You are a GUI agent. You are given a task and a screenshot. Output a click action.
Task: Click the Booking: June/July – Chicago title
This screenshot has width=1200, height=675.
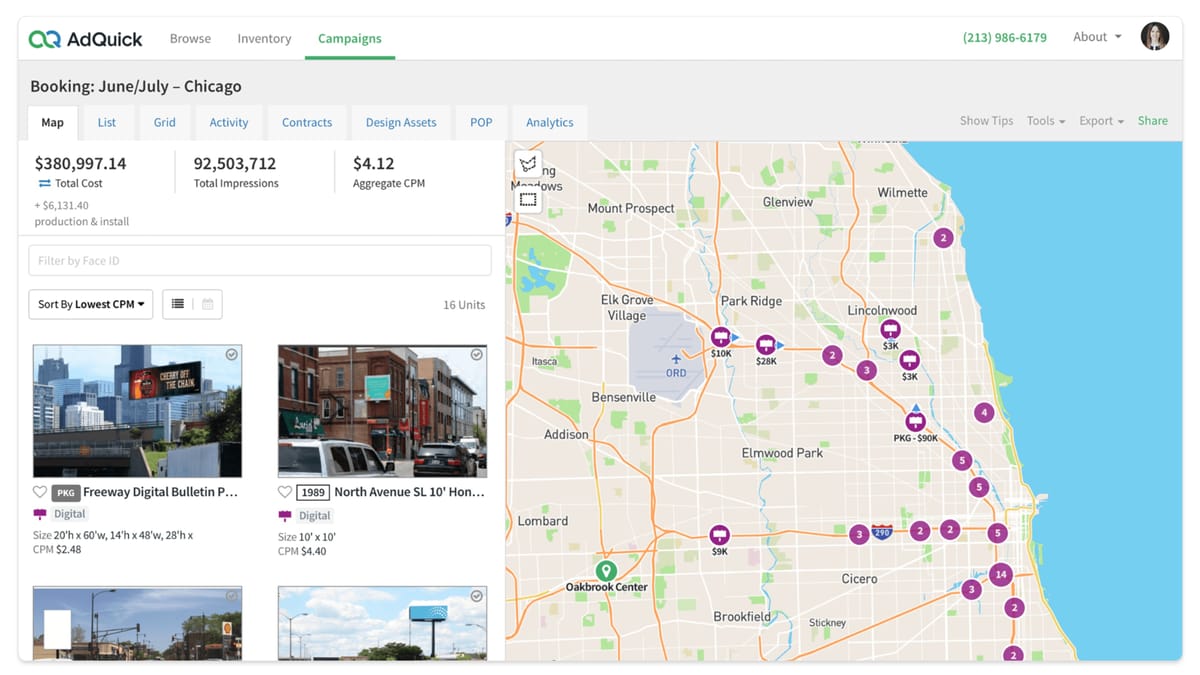tap(136, 86)
